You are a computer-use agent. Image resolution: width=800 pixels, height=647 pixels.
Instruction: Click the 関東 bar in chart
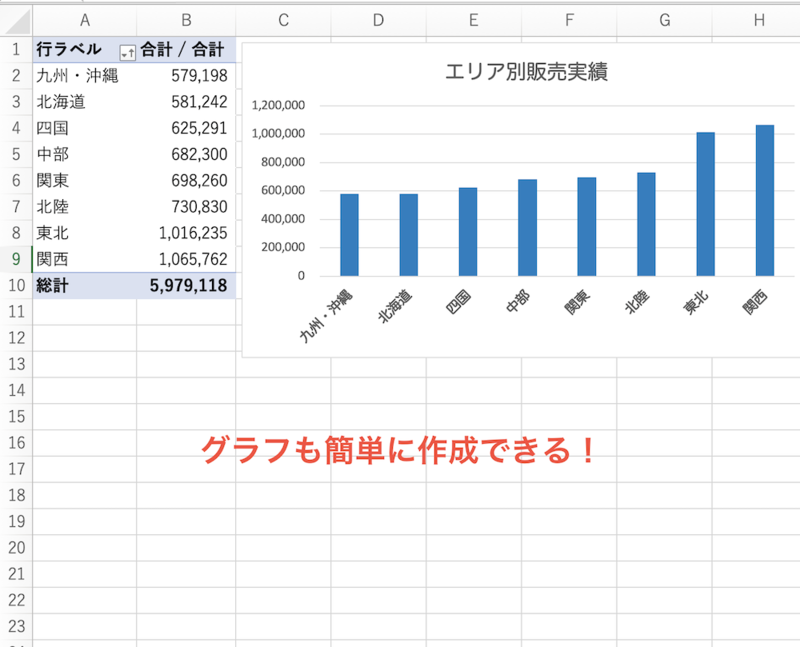[587, 227]
